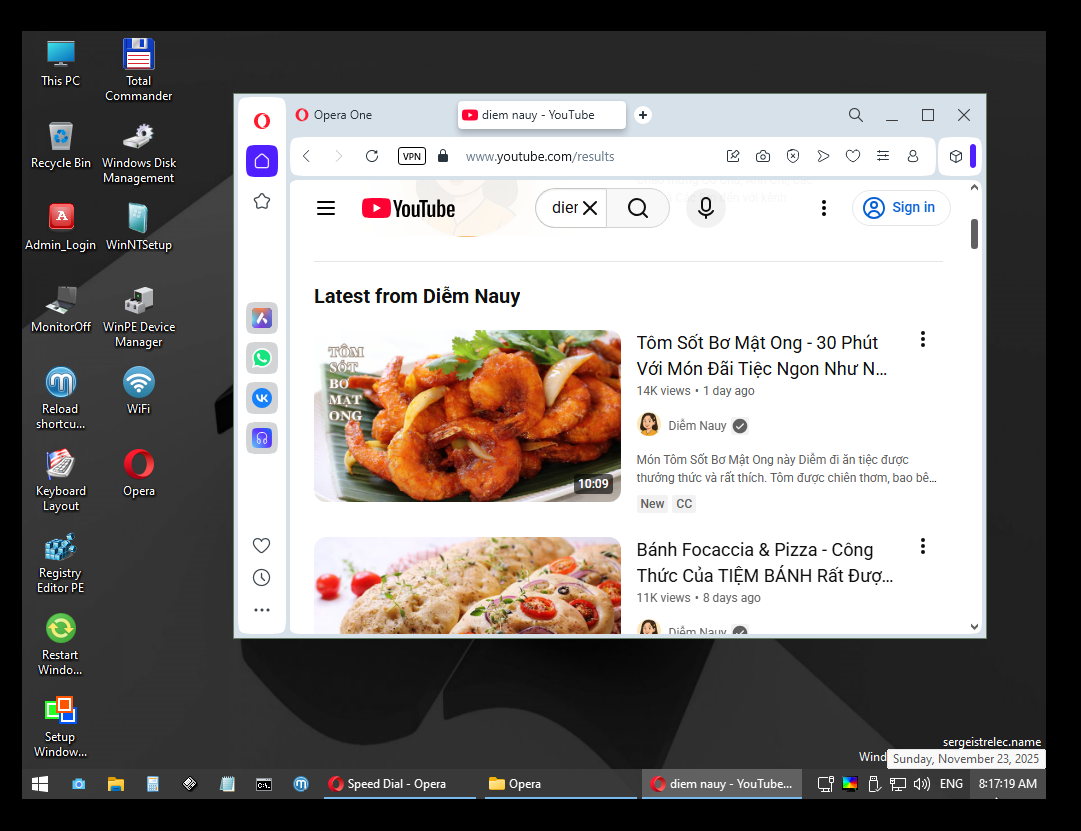The height and width of the screenshot is (831, 1081).
Task: Toggle the VPN badge in address bar
Action: (412, 157)
